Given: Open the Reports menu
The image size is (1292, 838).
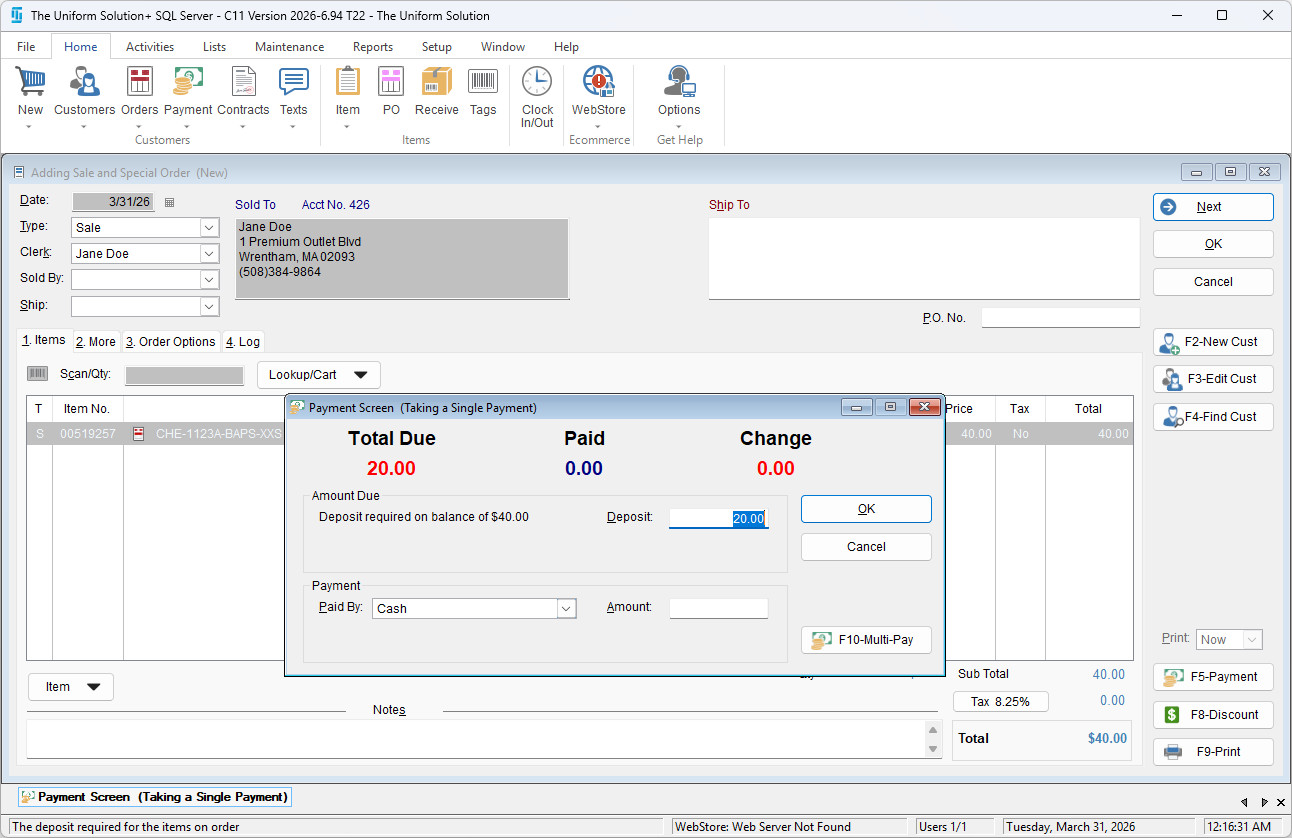Looking at the screenshot, I should tap(372, 47).
